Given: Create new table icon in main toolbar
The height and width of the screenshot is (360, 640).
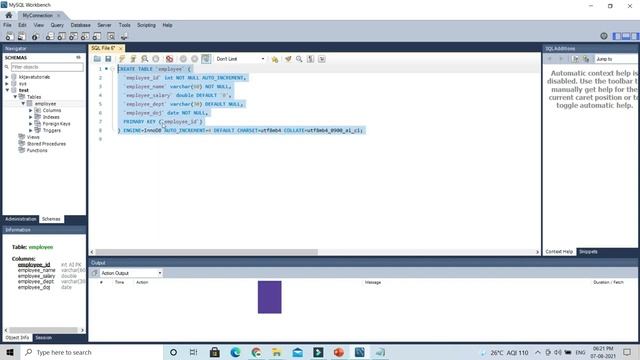Looking at the screenshot, I should pyautogui.click(x=61, y=37).
